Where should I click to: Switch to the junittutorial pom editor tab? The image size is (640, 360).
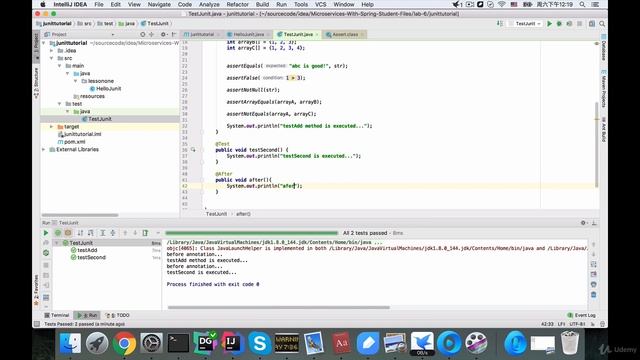[202, 35]
